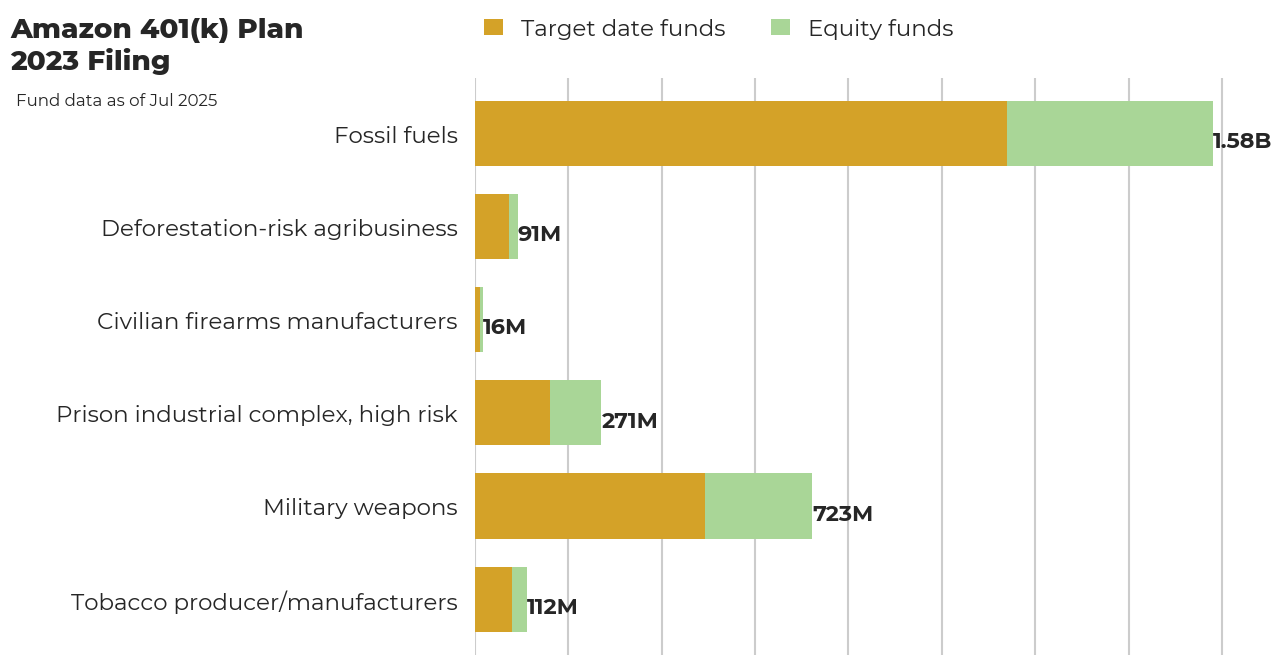Click the Fossil fuels category label
The height and width of the screenshot is (665, 1282).
click(396, 135)
